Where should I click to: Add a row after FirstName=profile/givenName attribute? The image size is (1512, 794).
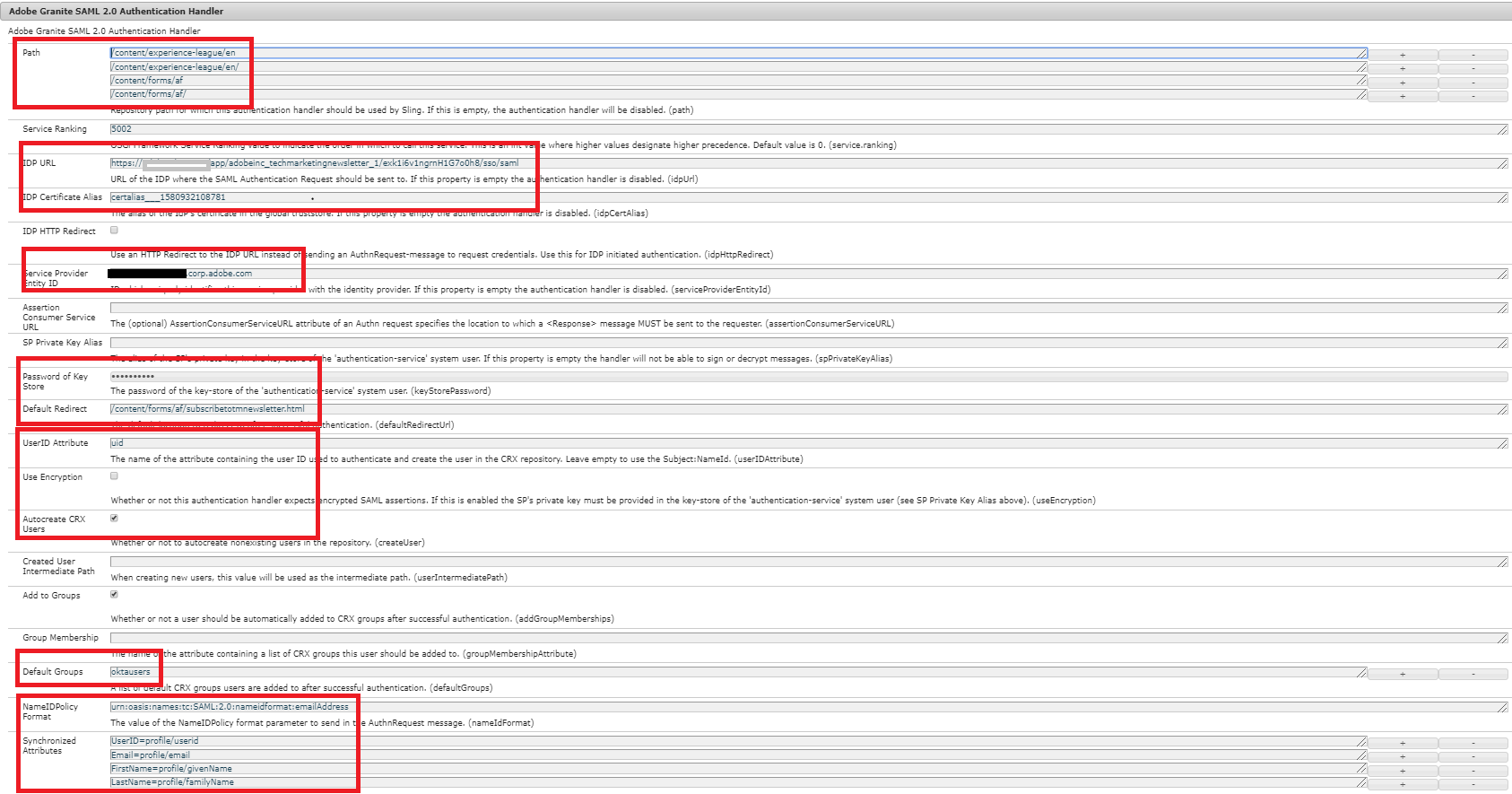(x=1403, y=771)
